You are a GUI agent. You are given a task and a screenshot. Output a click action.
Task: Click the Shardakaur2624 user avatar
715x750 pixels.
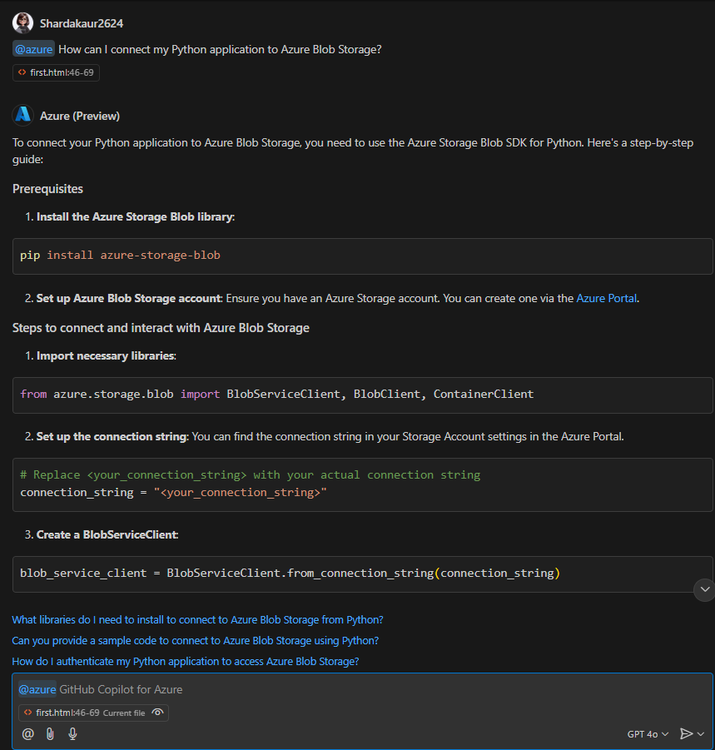[x=23, y=23]
